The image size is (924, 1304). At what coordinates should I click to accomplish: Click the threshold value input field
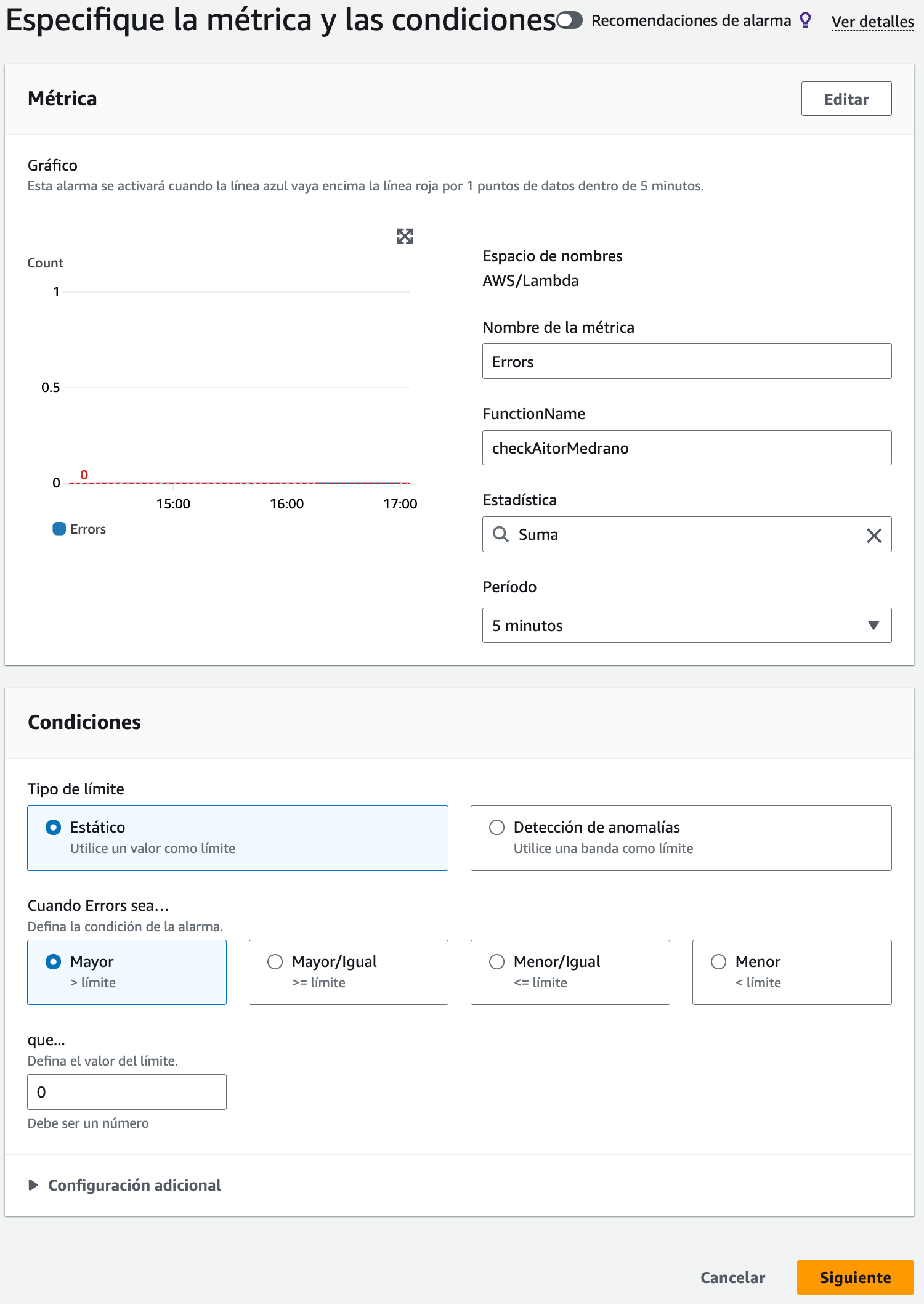(127, 1092)
